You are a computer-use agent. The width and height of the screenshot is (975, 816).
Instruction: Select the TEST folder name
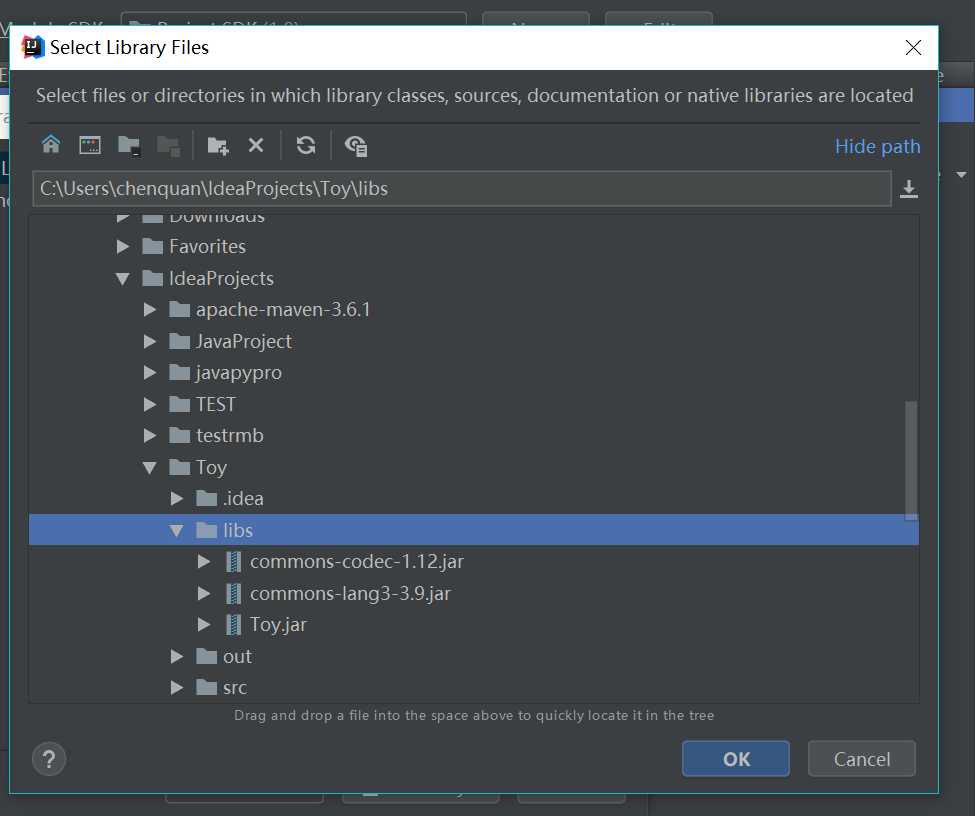(216, 404)
